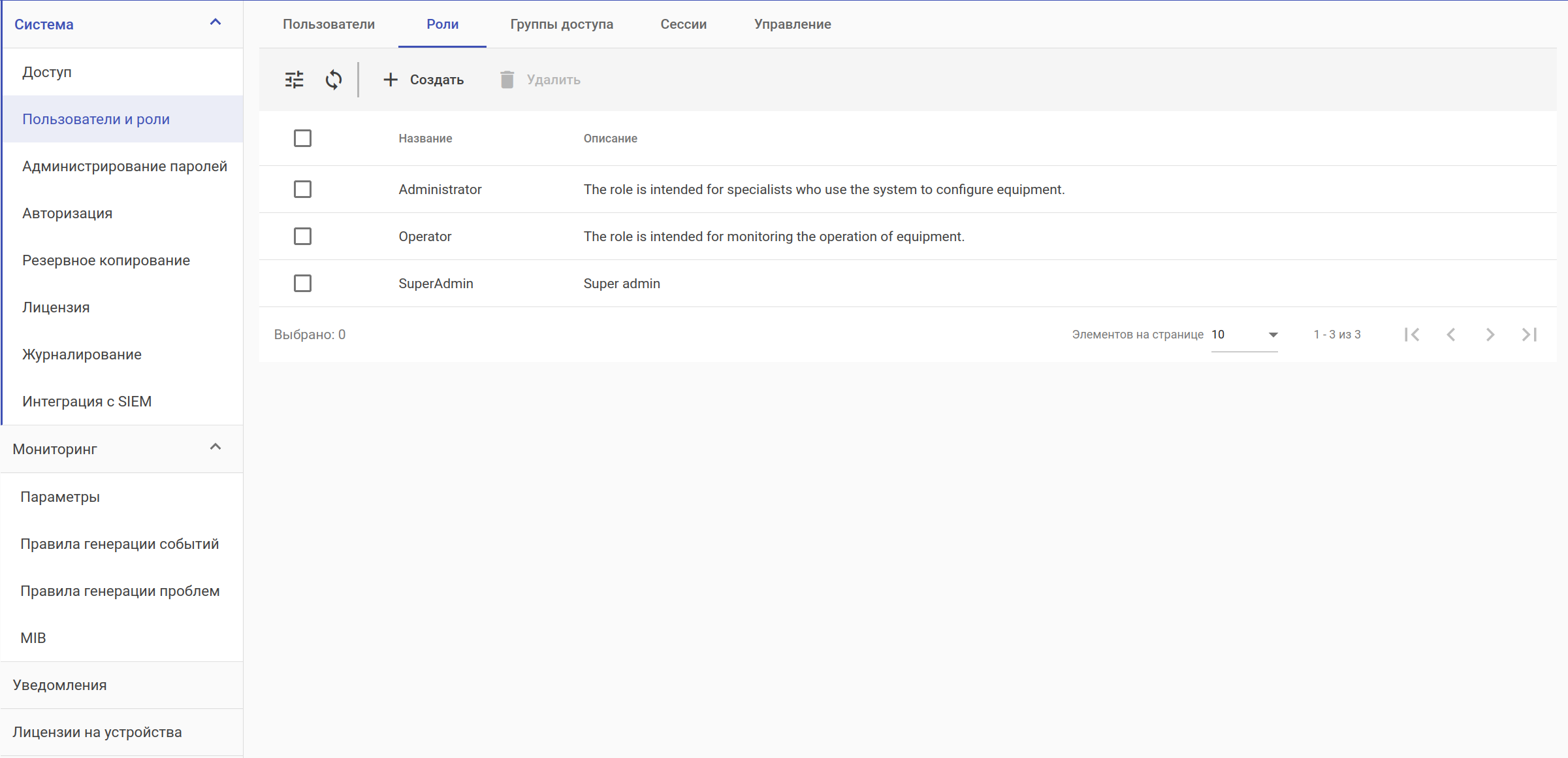Go to the previous page arrow

(x=1451, y=335)
